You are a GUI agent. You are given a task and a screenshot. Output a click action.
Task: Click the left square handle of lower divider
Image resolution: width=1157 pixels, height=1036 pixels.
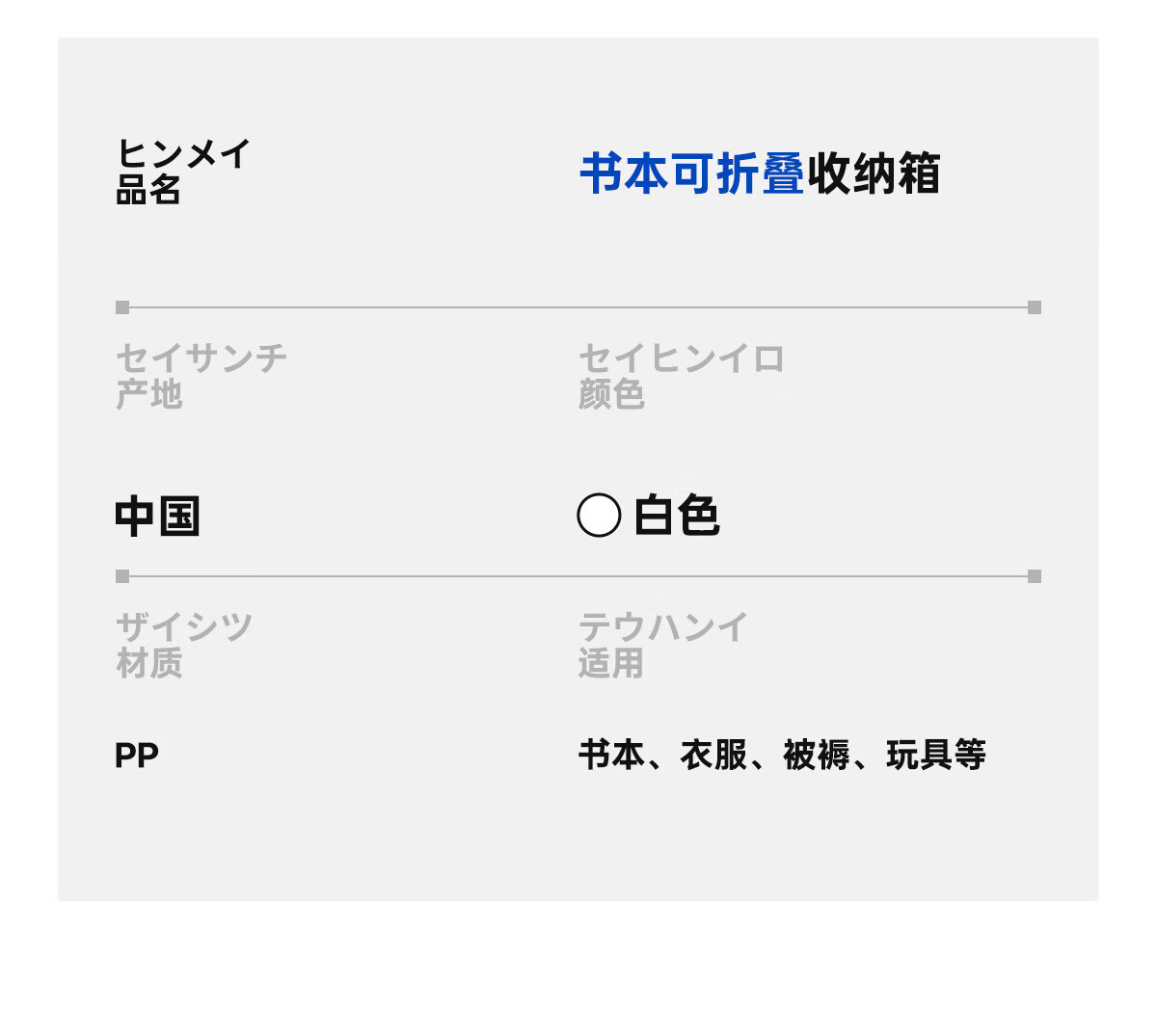click(122, 576)
